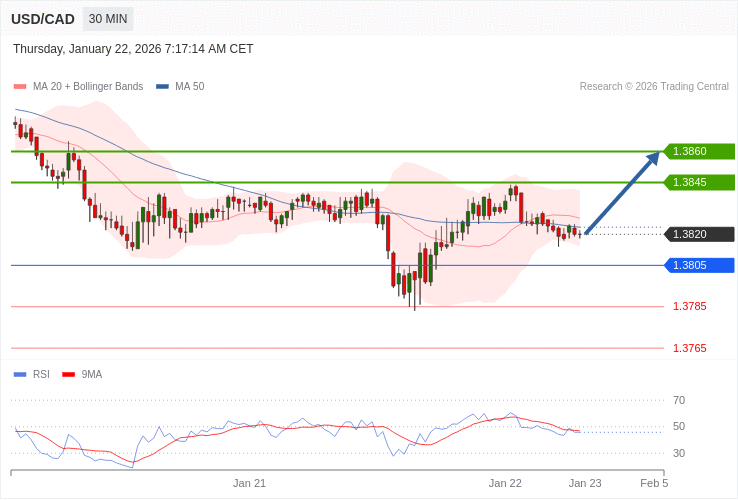Screen dimensions: 738x500
Task: Click the red 1.3765 support label
Action: point(689,348)
